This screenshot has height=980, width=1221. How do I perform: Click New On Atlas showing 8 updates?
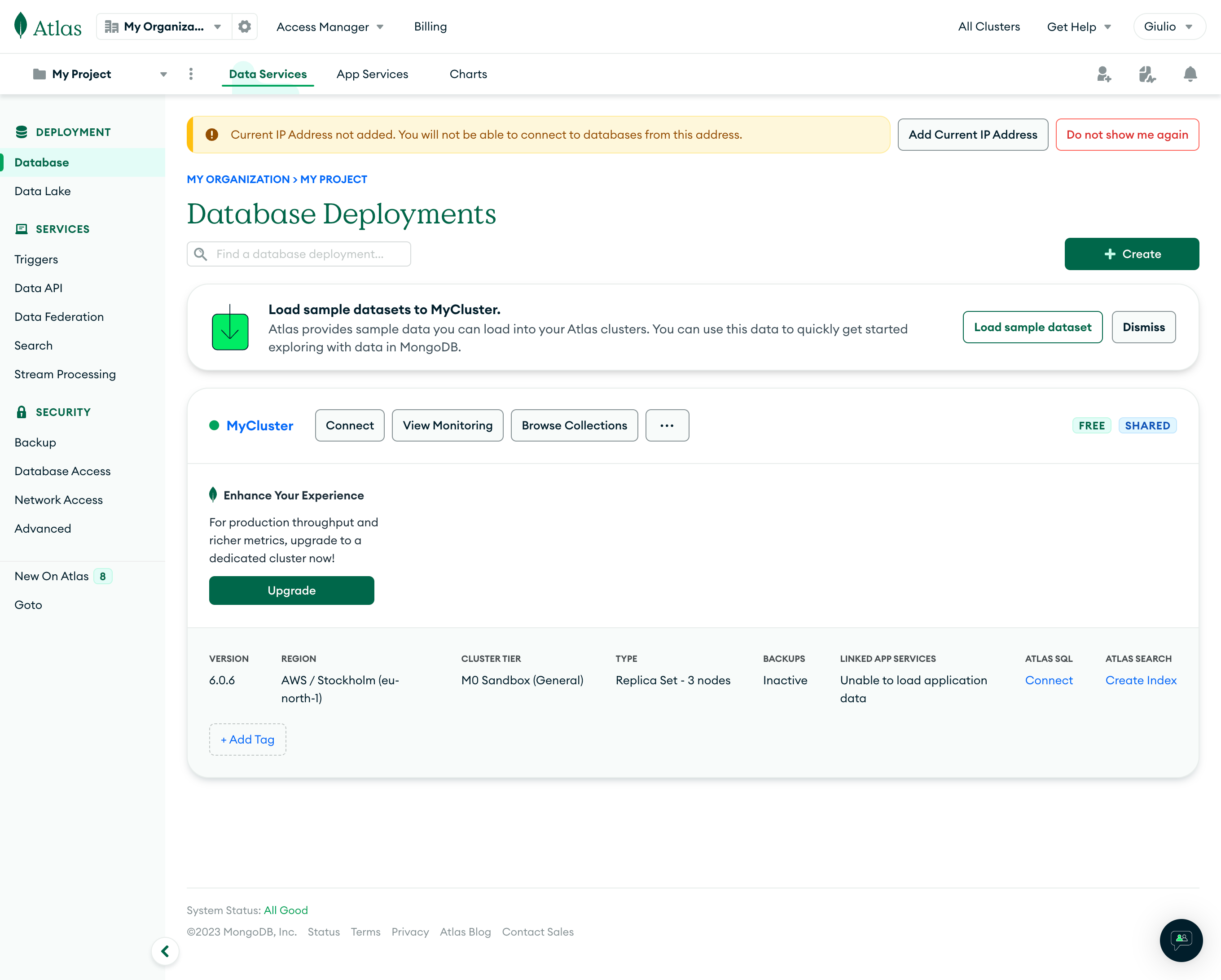pos(53,576)
